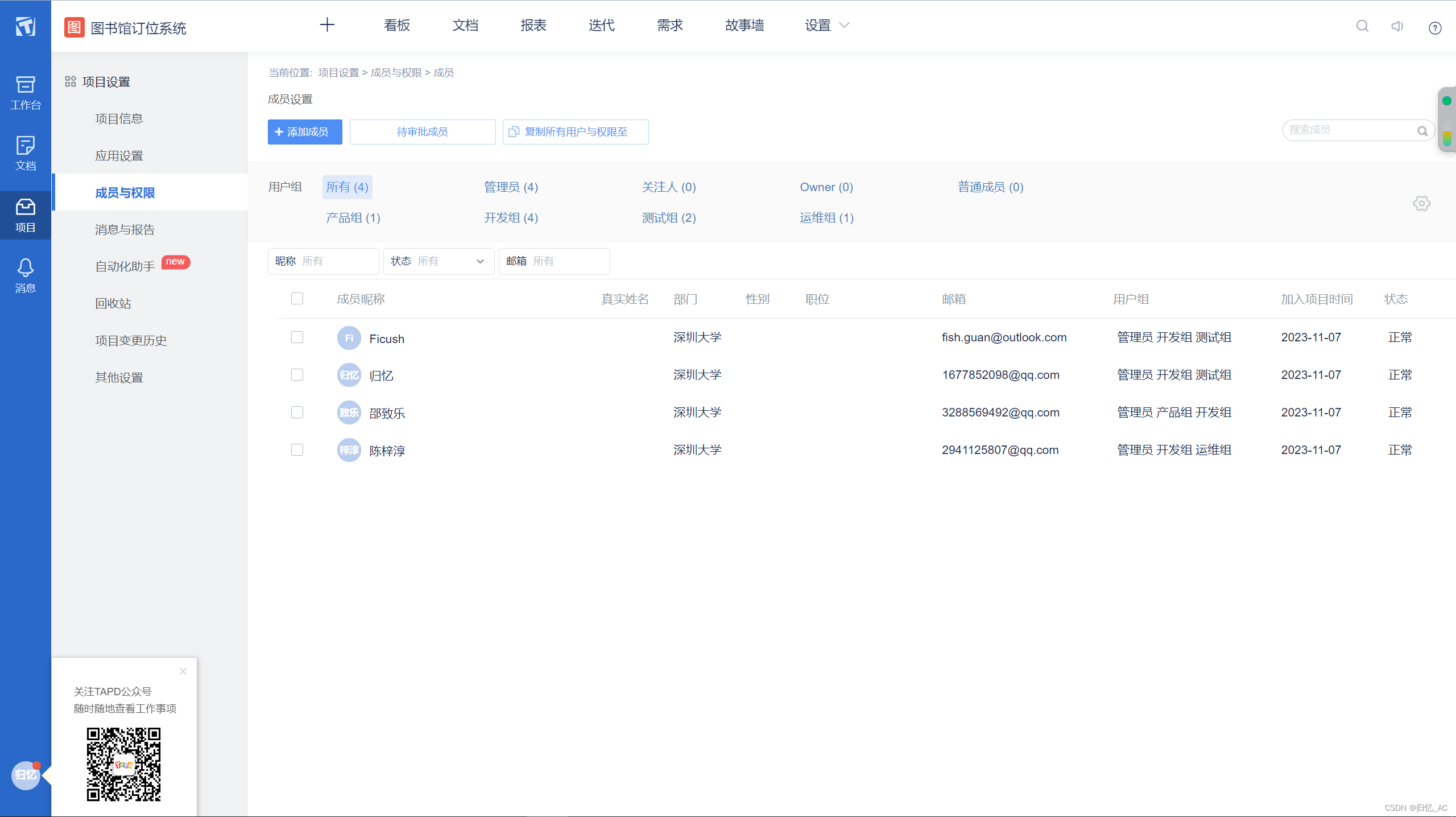The width and height of the screenshot is (1456, 817).
Task: Expand the 设置 dropdown in top navigation
Action: 826,25
